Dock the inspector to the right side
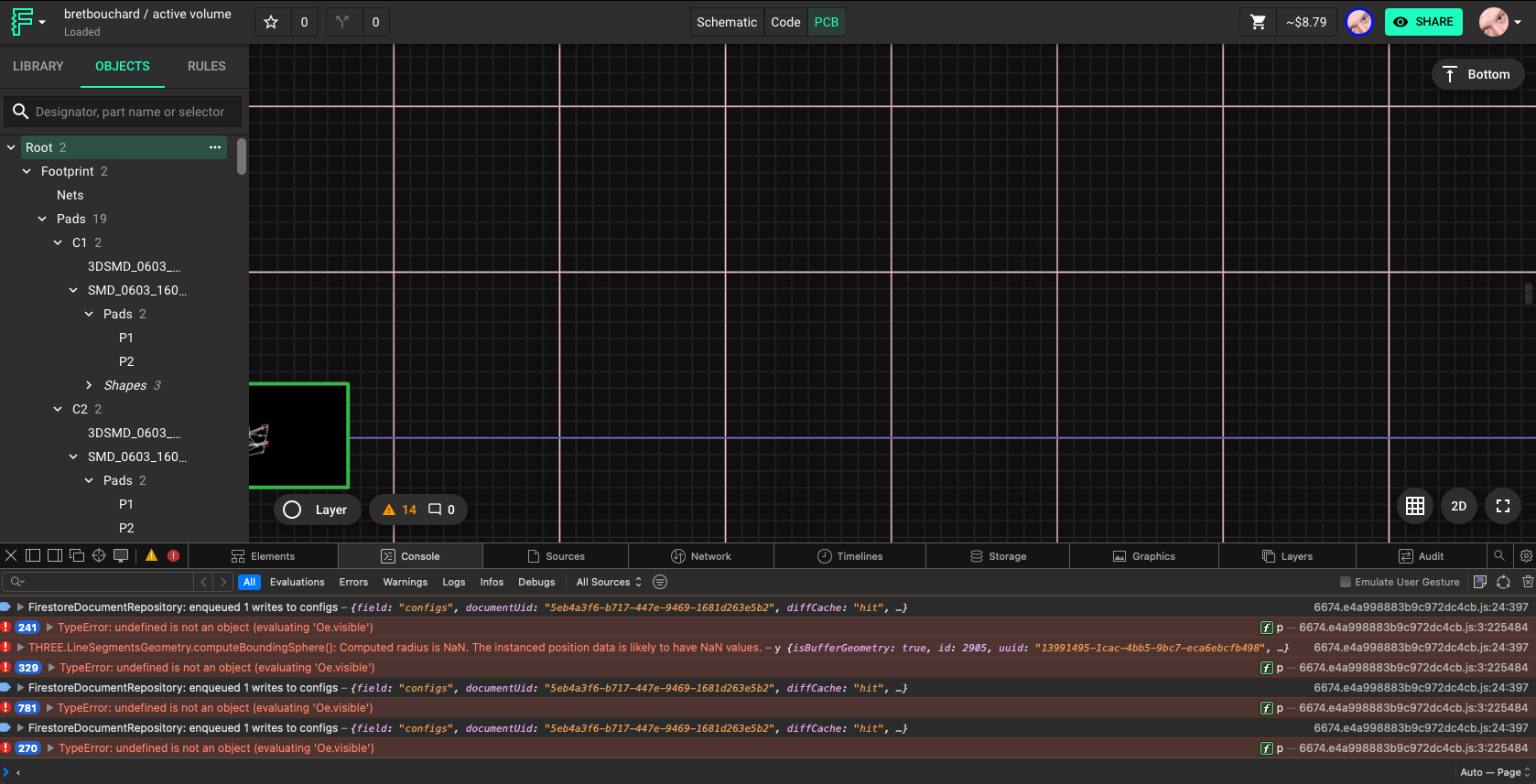Screen dimensions: 1536x784 (55, 555)
